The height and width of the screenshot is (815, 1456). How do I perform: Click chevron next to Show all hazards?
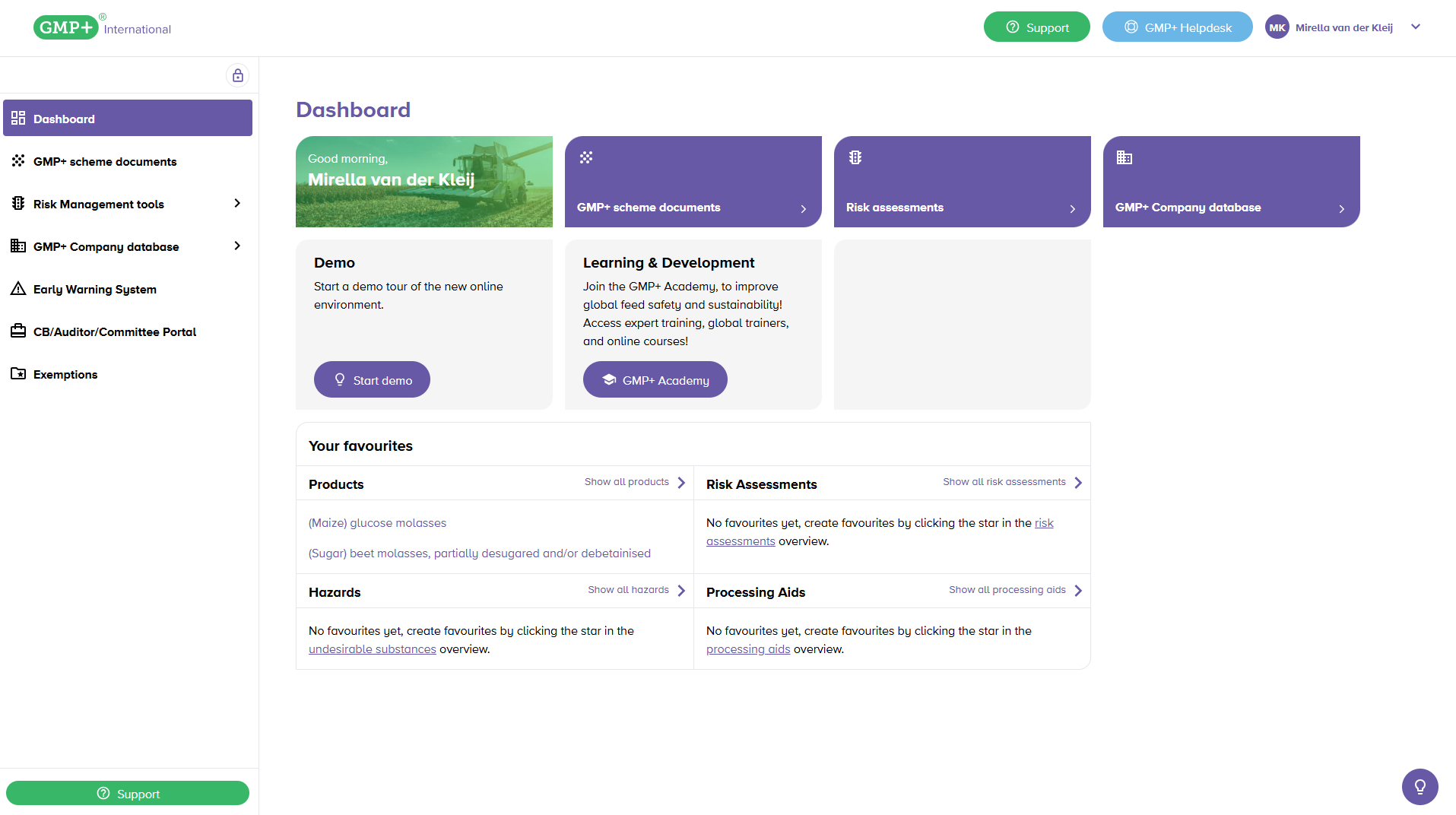681,590
